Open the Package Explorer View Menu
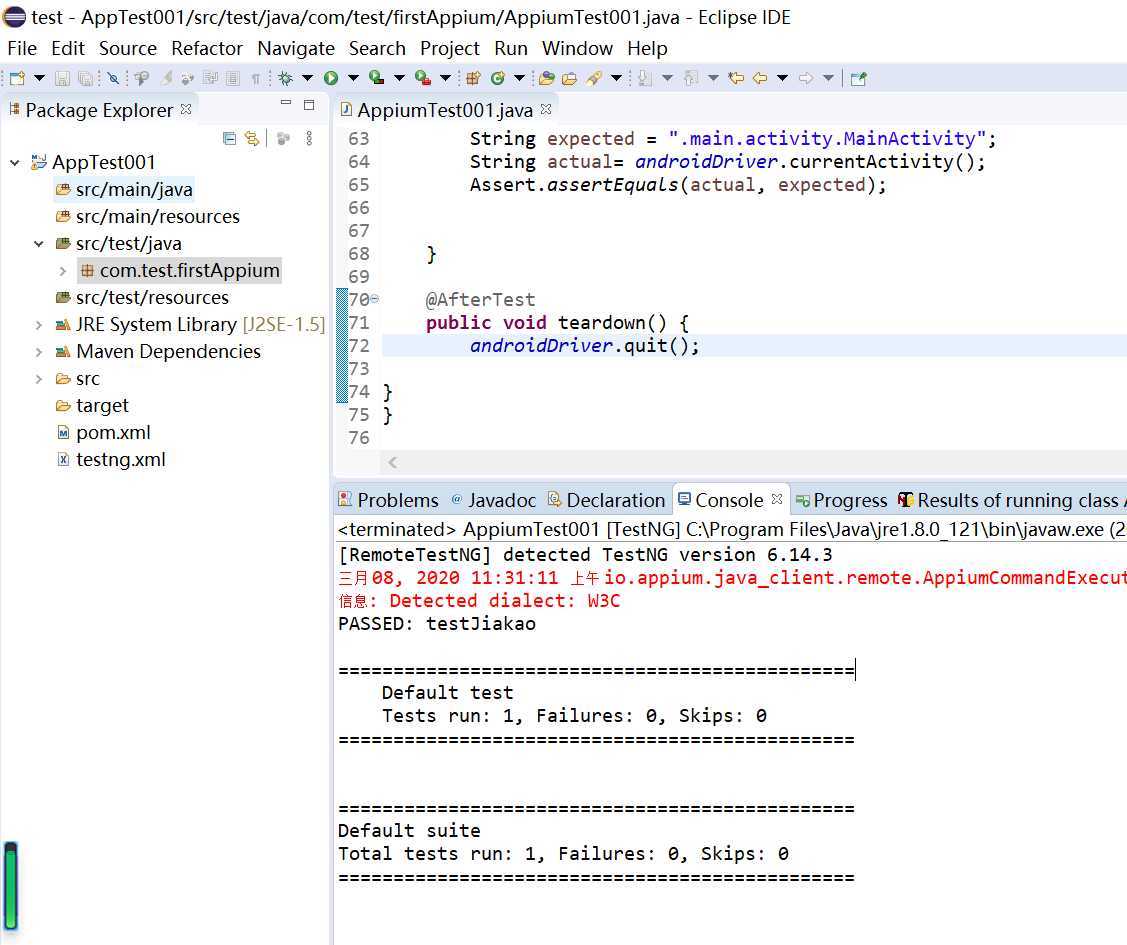The width and height of the screenshot is (1127, 945). point(309,138)
